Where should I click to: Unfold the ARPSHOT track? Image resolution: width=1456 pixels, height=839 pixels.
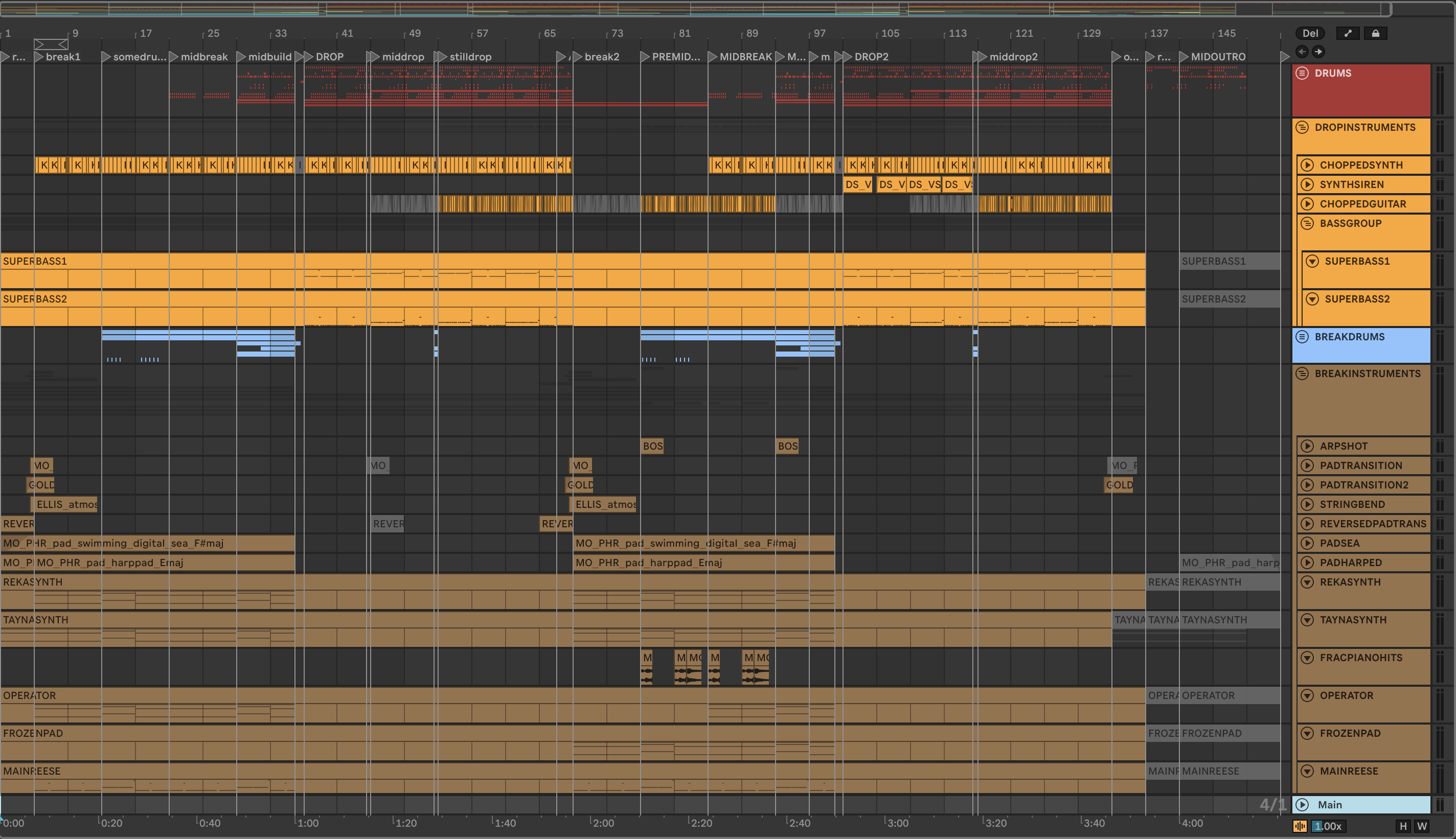[x=1307, y=447]
